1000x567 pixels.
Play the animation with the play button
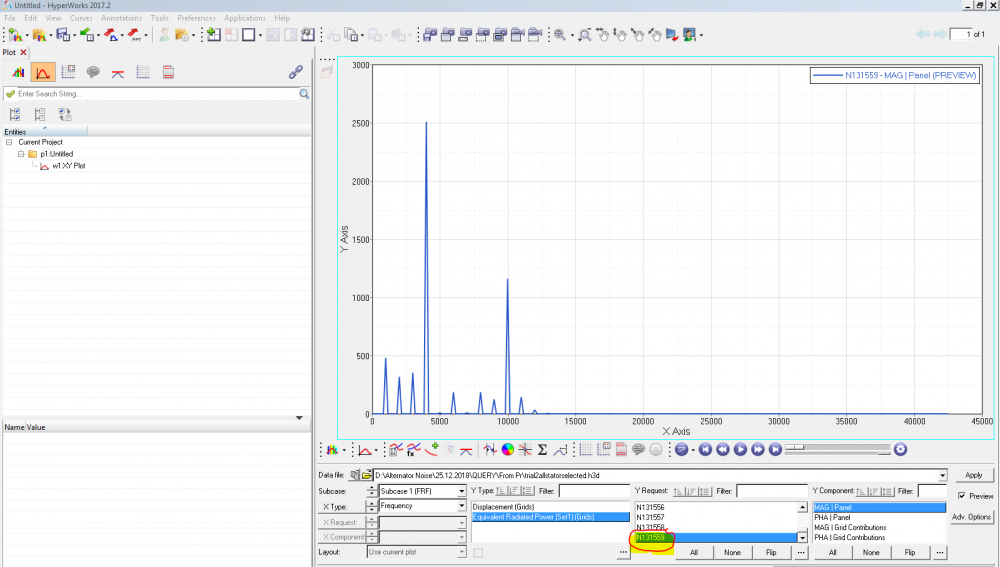(x=740, y=450)
